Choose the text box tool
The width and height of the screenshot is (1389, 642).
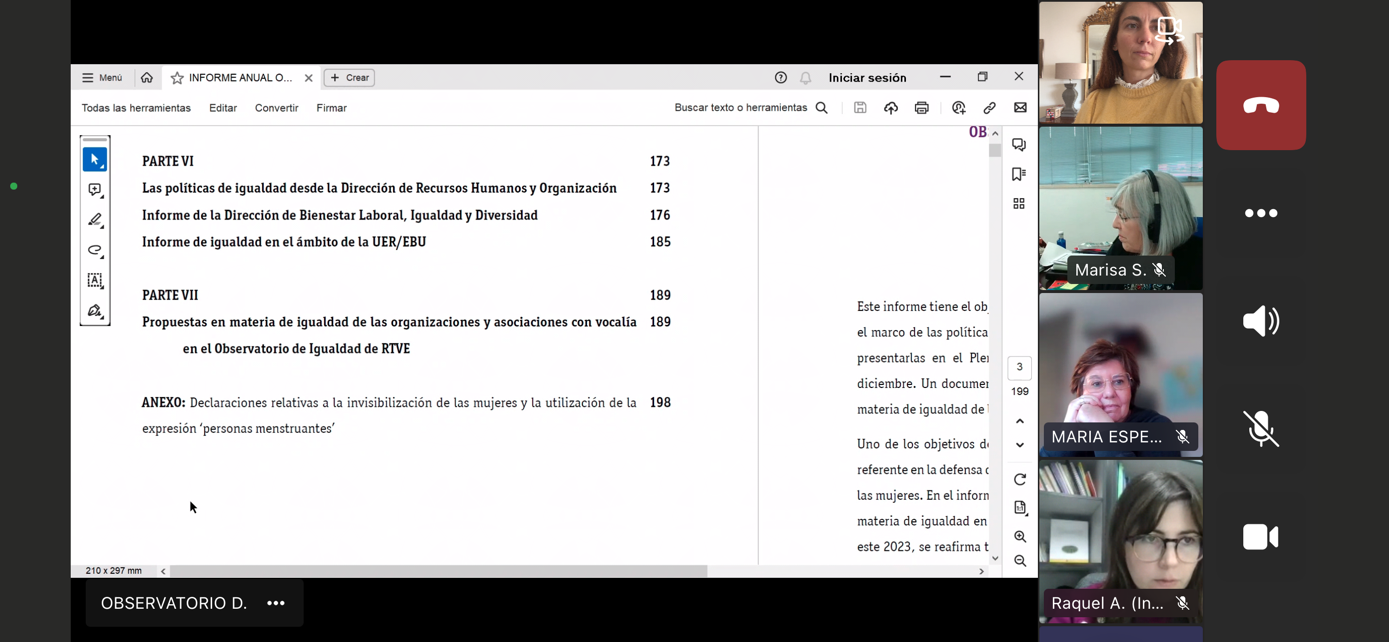pos(95,280)
